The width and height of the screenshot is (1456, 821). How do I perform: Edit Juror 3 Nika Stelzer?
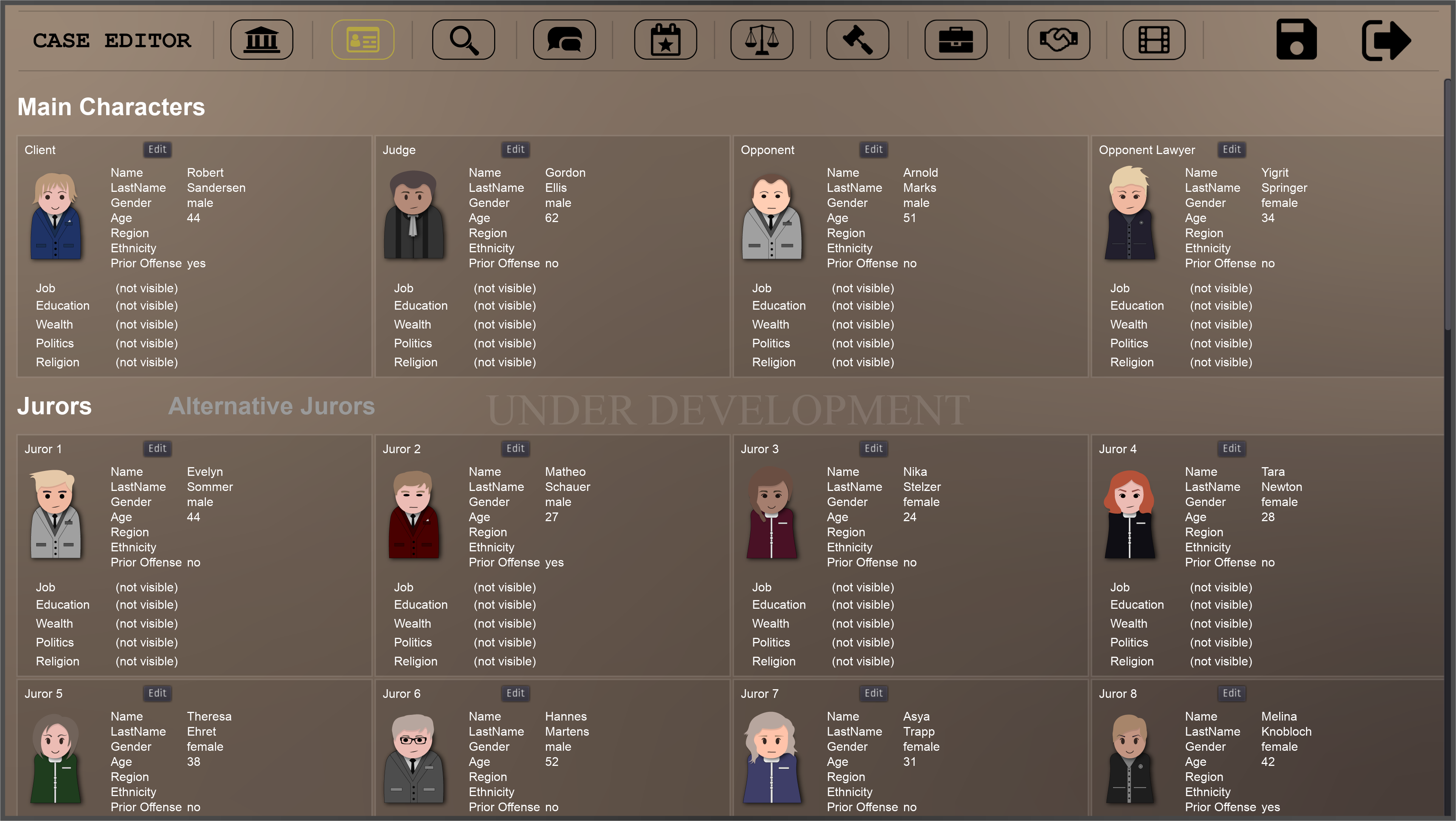[873, 448]
